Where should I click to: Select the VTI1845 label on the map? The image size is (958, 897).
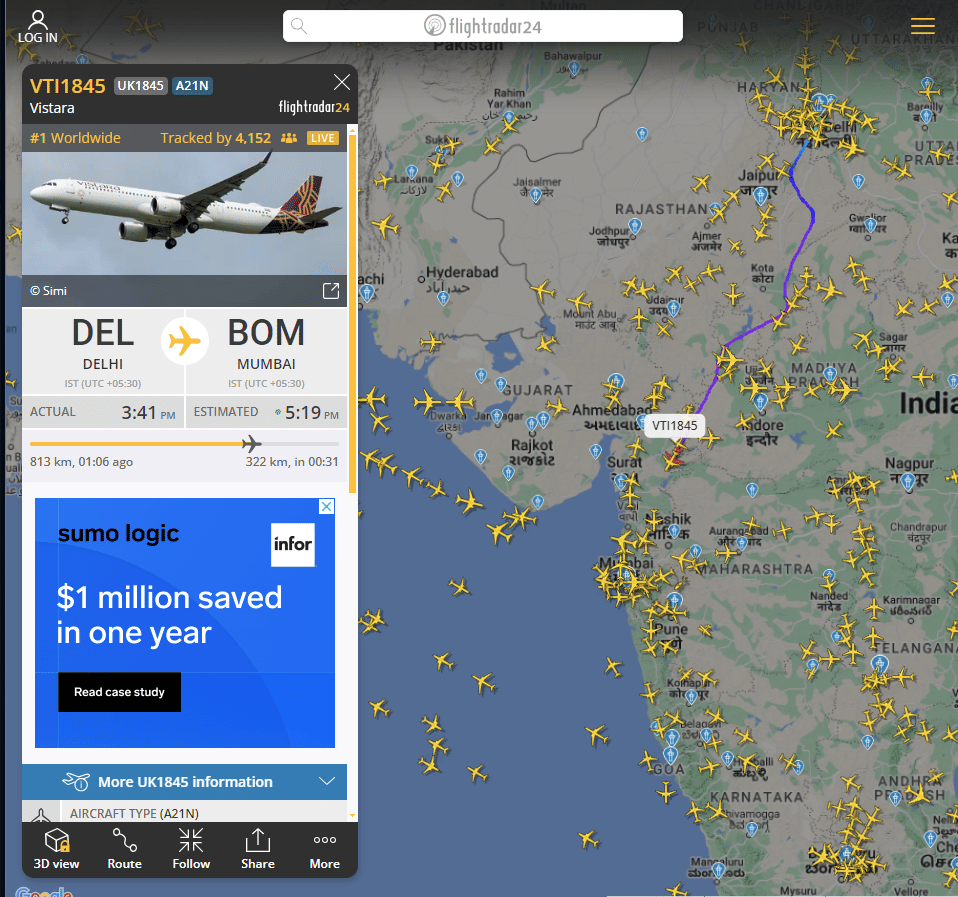tap(674, 426)
